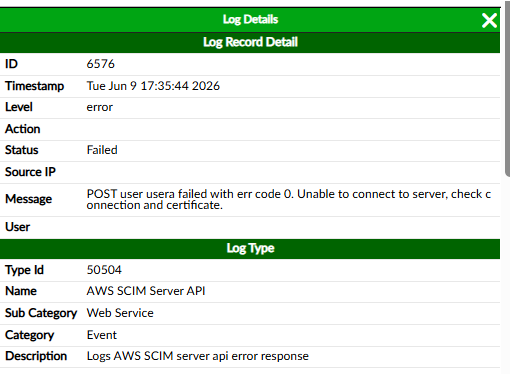
Task: Click the vertical scrollbar thumb
Action: tap(507, 89)
